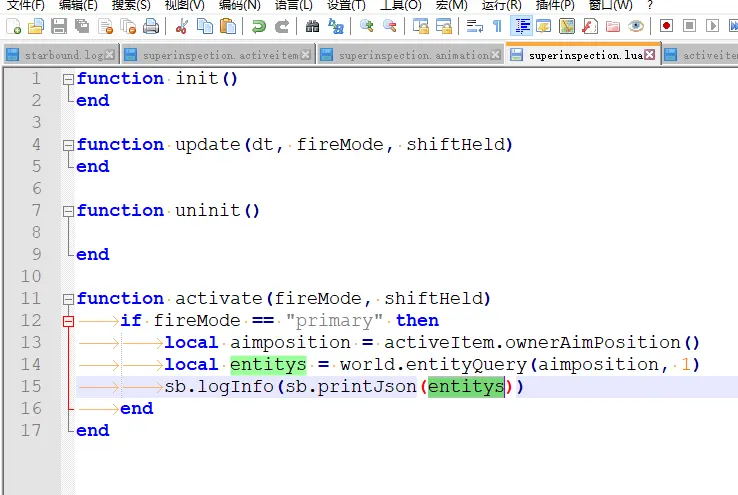Click sb.logInfo in line 15
The height and width of the screenshot is (495, 738).
pos(219,387)
